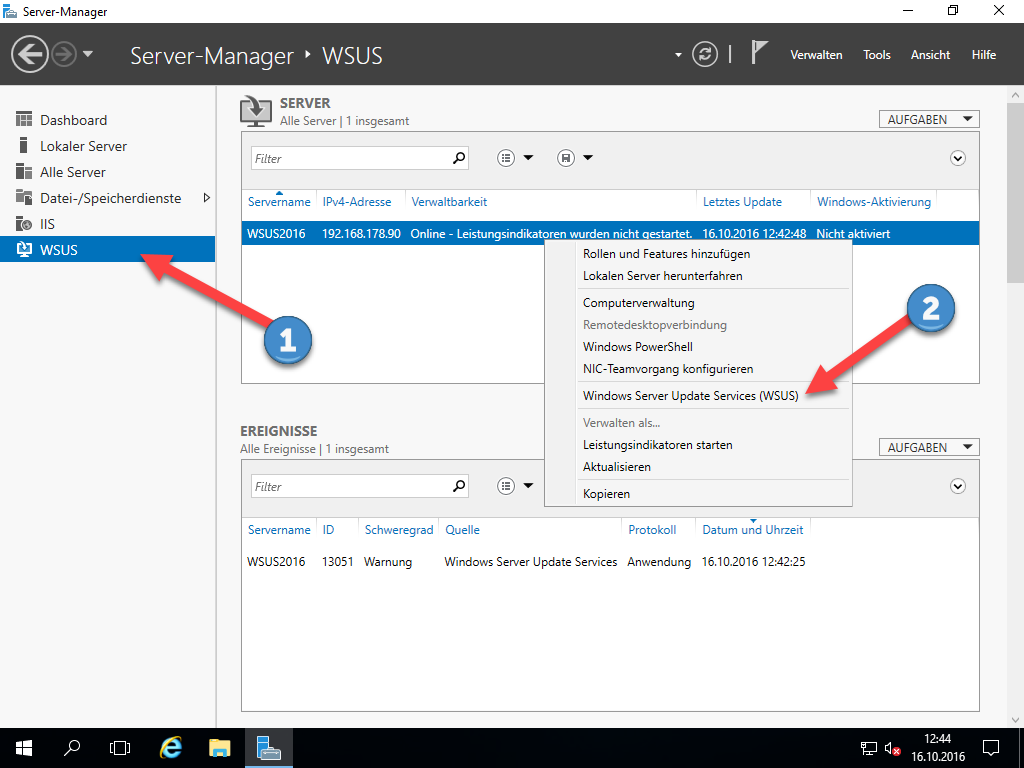Select WSUS in the sidebar
1024x768 pixels.
point(108,249)
